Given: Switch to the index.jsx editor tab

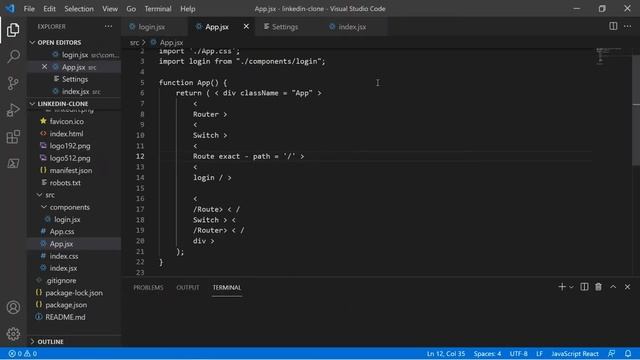Looking at the screenshot, I should (x=352, y=27).
